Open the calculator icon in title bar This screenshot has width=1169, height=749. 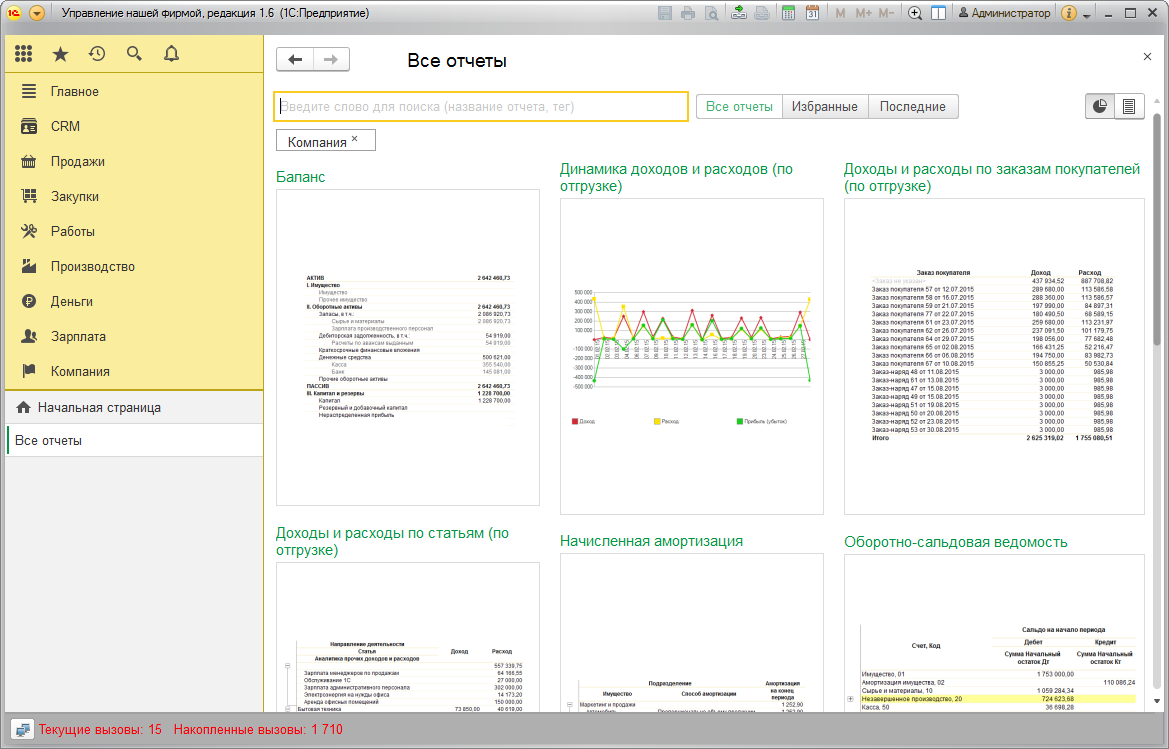coord(788,13)
